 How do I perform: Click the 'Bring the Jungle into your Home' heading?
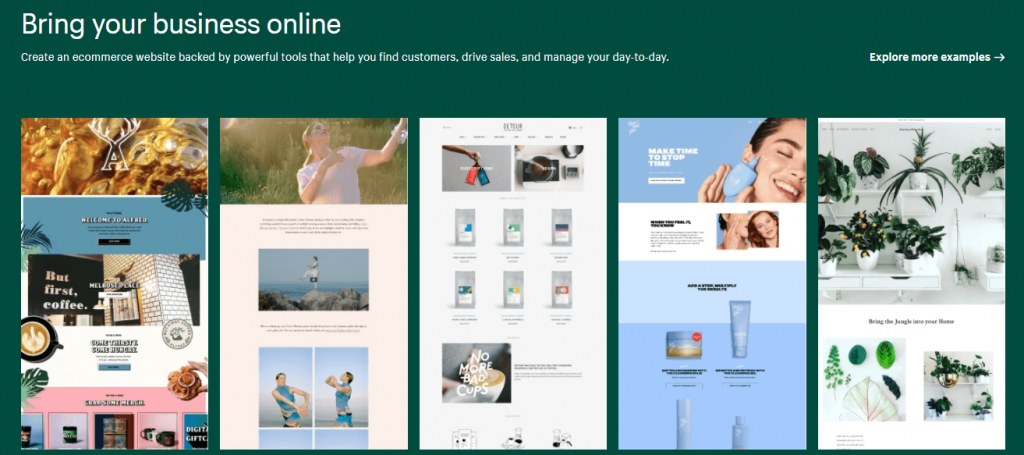pyautogui.click(x=911, y=320)
